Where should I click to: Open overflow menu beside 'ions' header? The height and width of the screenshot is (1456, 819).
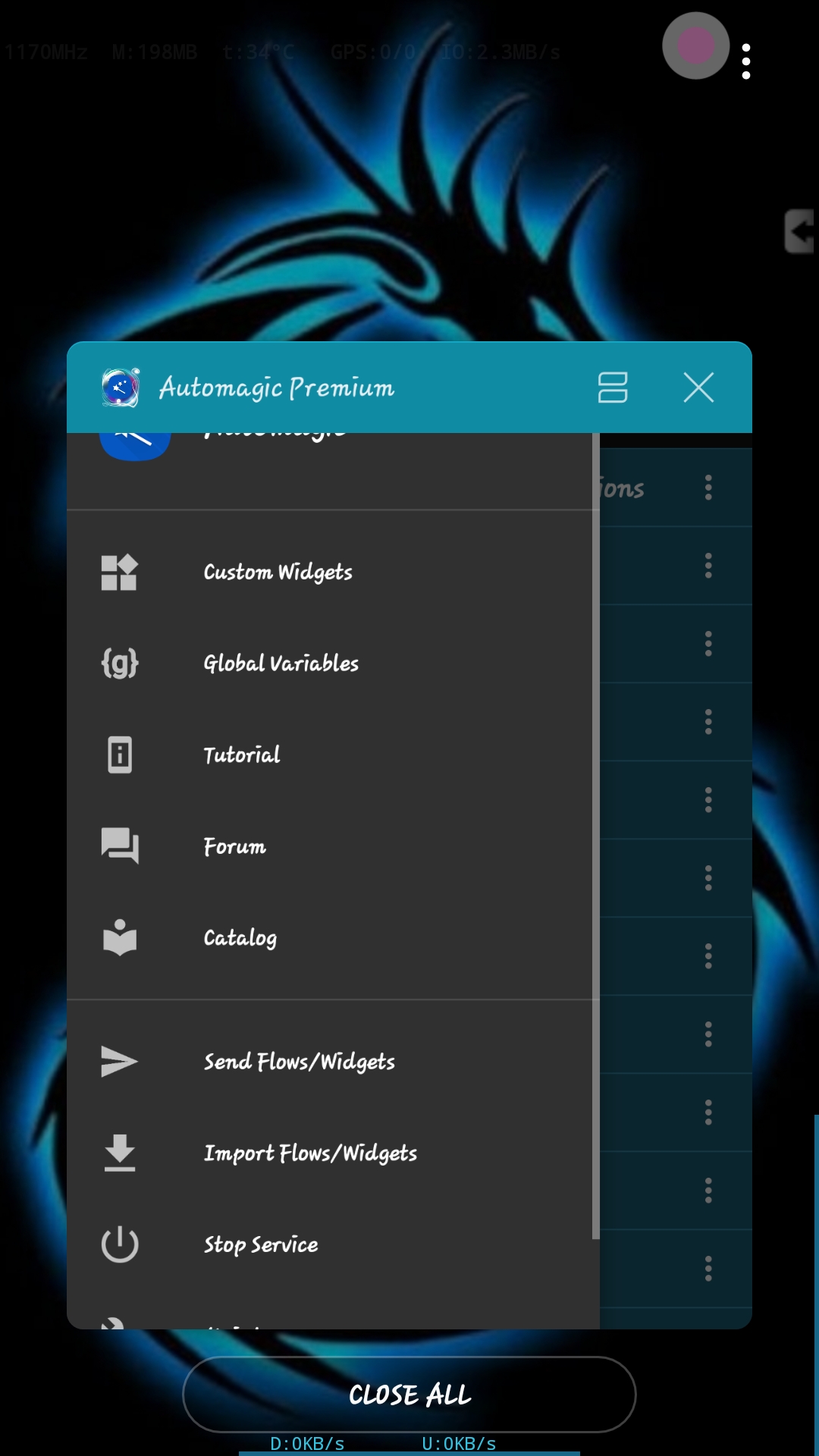pyautogui.click(x=708, y=488)
